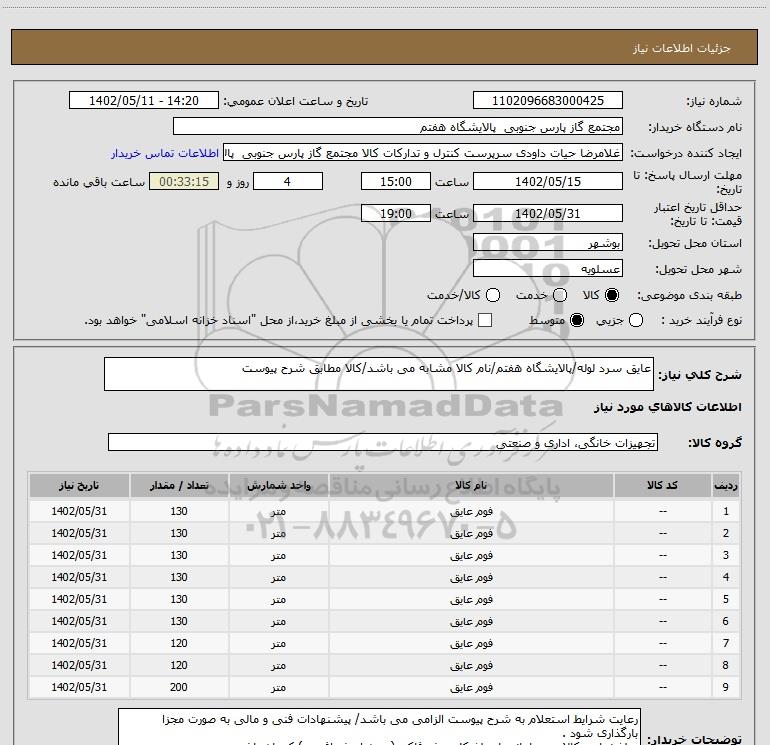
Task: Click the price validity hour 19:00
Action: coord(396,213)
